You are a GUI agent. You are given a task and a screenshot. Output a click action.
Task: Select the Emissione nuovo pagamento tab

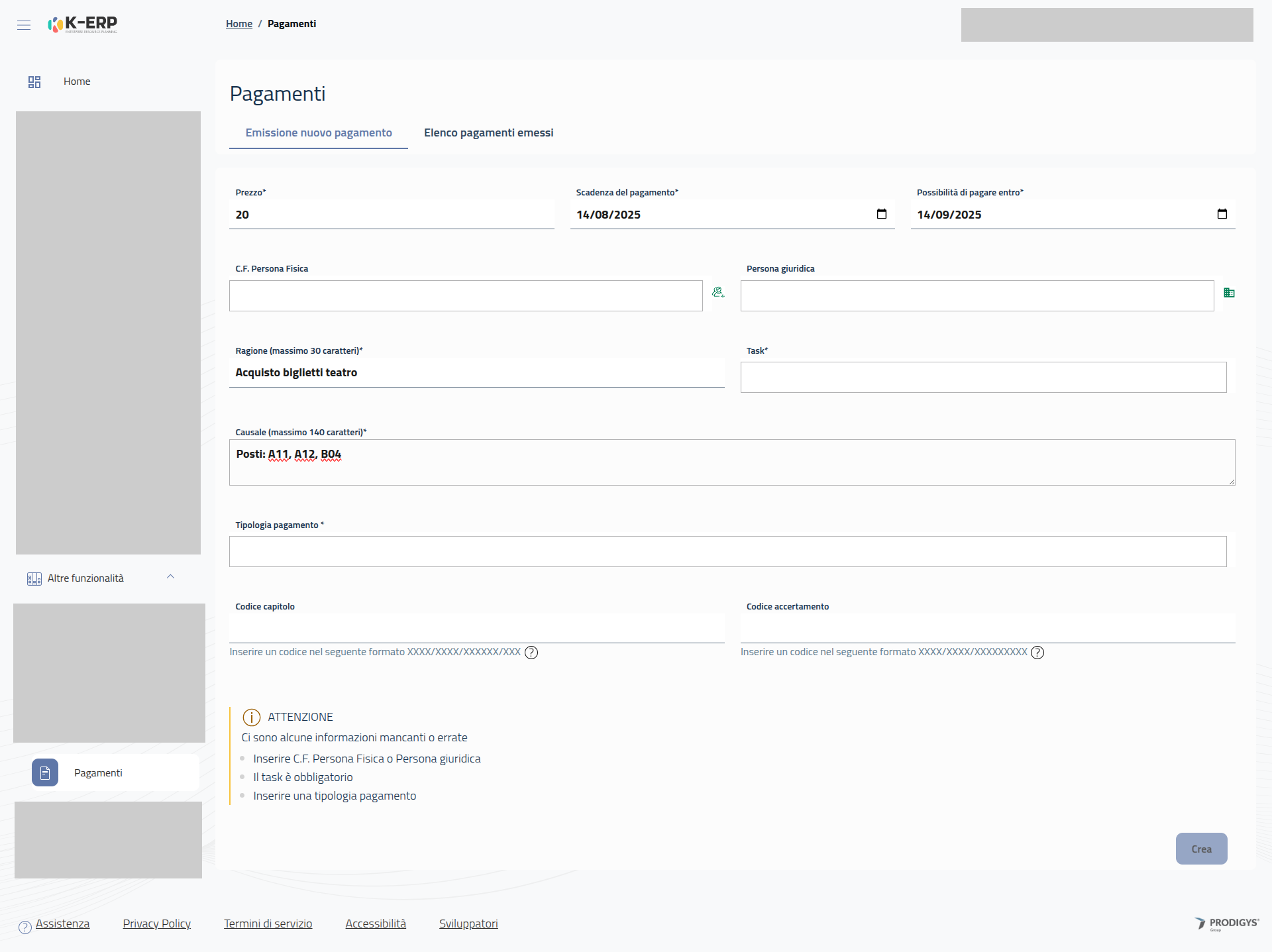[319, 132]
